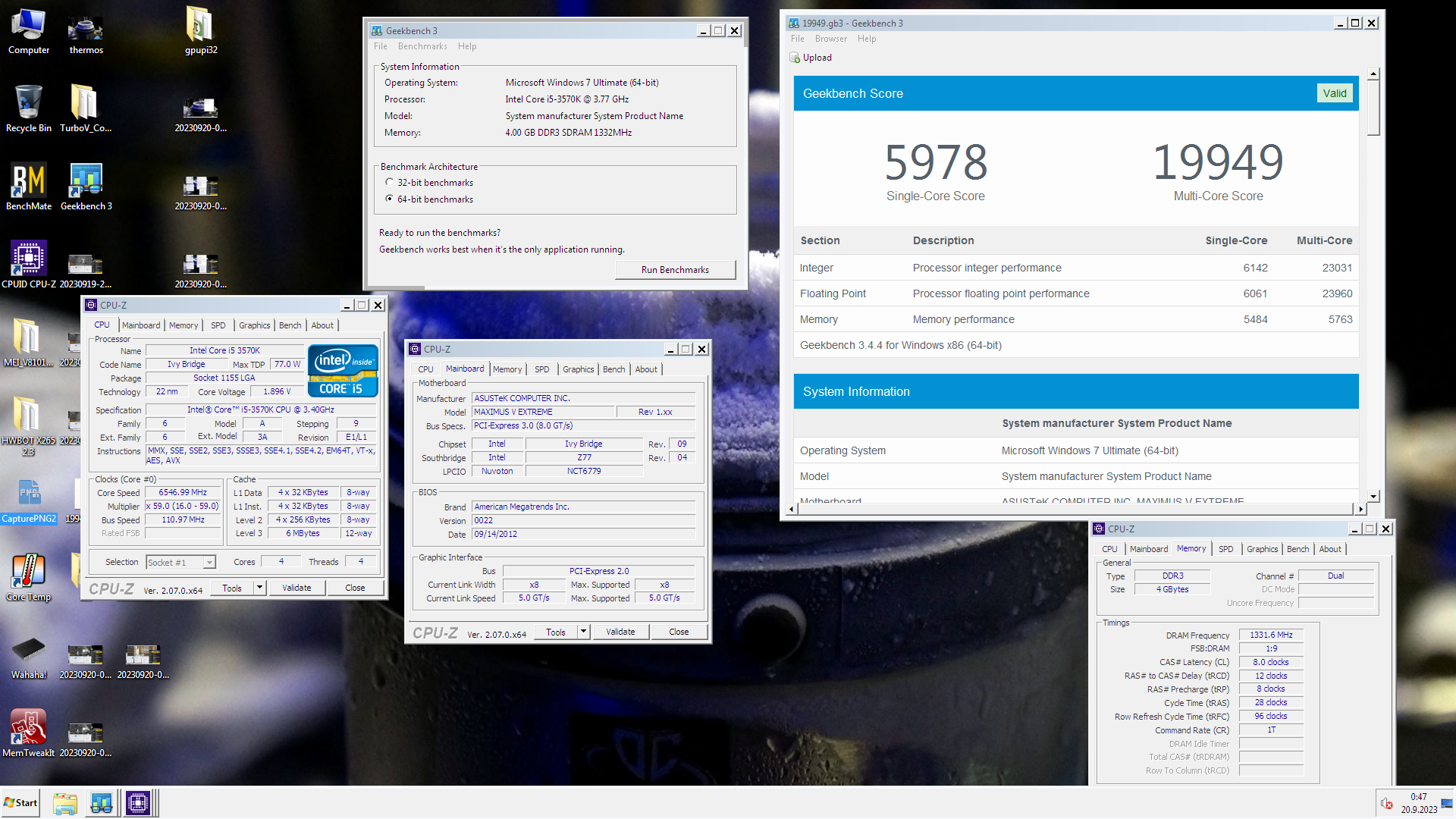Switch to SPD tab in CPU-Z Mainboard window
This screenshot has width=1456, height=819.
pos(542,369)
